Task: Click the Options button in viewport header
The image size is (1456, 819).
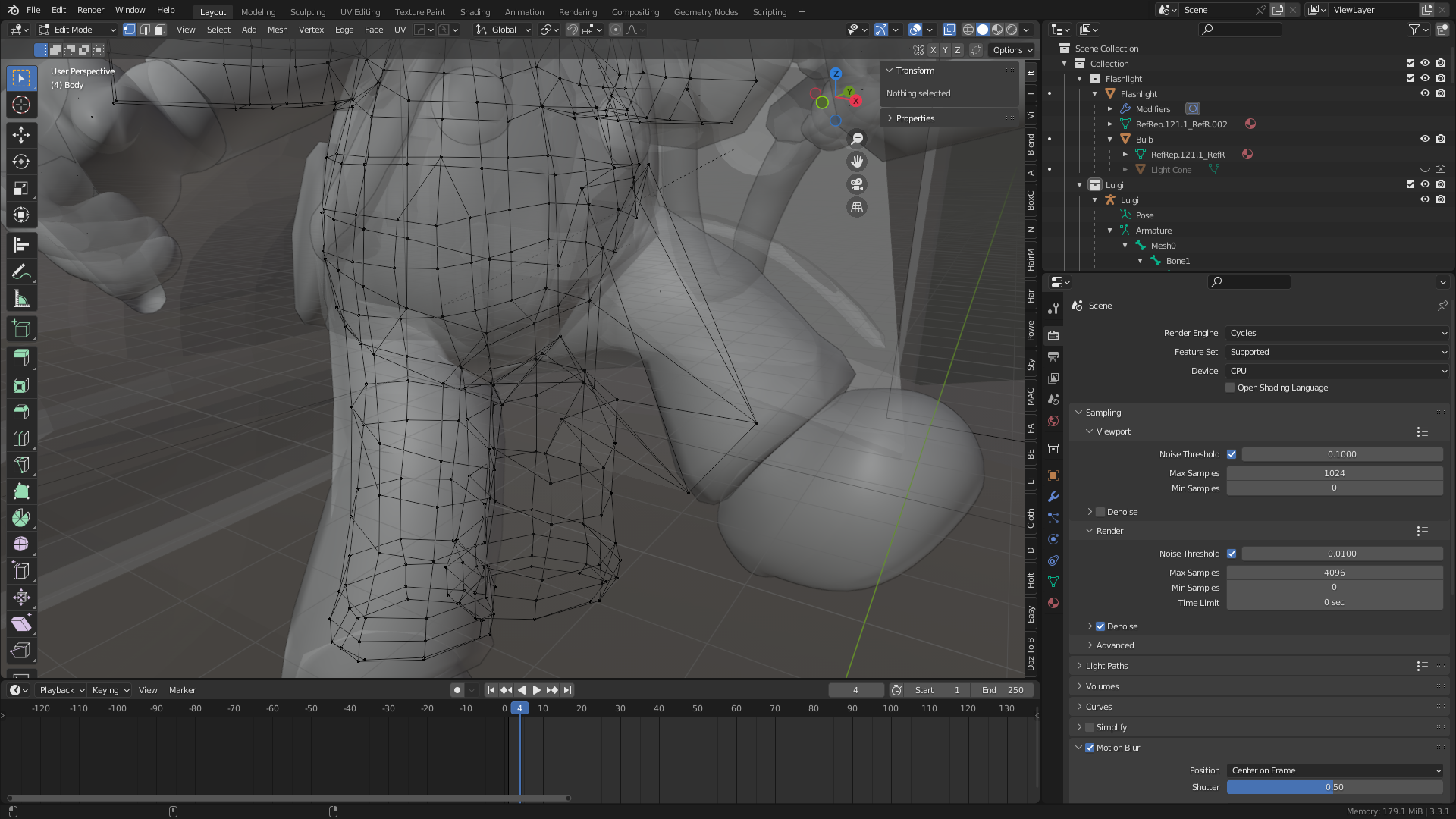Action: 1013,50
